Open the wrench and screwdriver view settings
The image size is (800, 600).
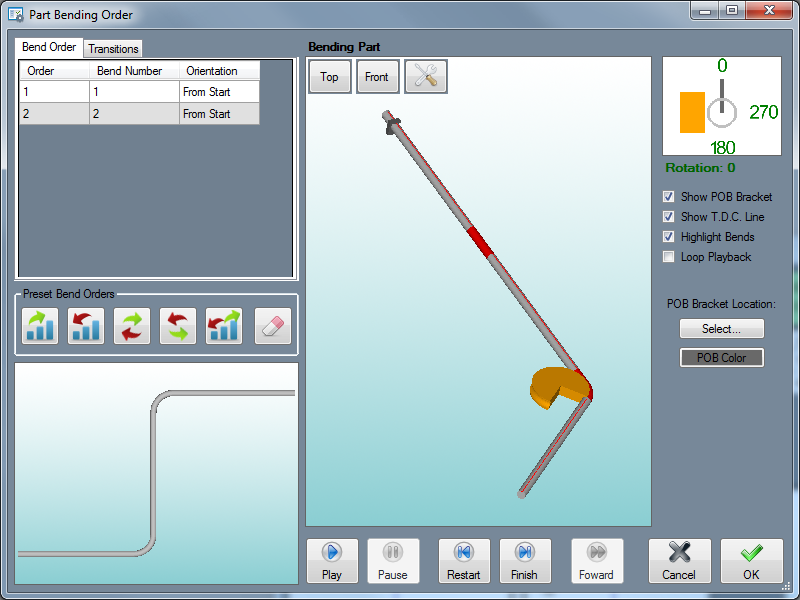[x=426, y=77]
